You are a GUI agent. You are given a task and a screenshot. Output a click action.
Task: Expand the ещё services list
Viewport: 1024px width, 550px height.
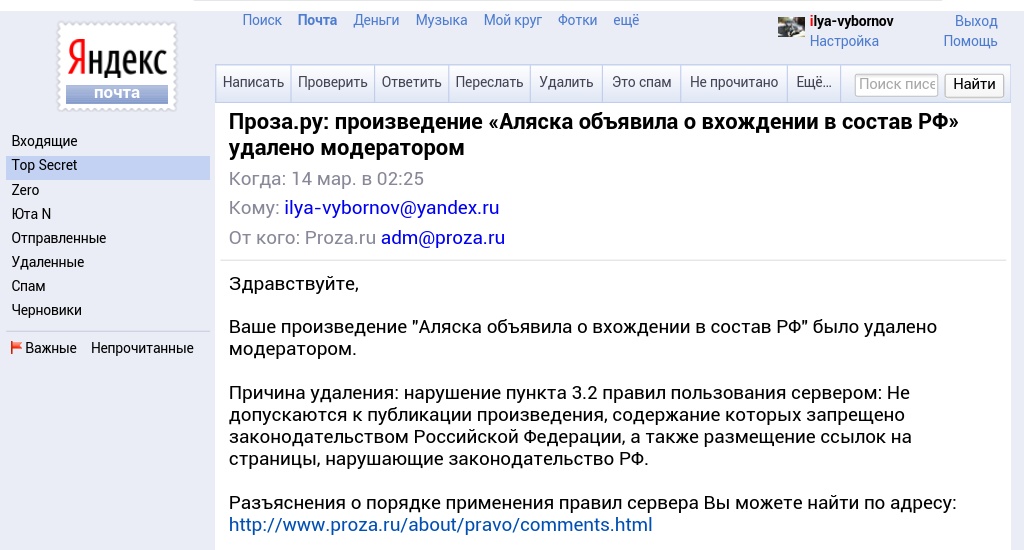coord(626,20)
